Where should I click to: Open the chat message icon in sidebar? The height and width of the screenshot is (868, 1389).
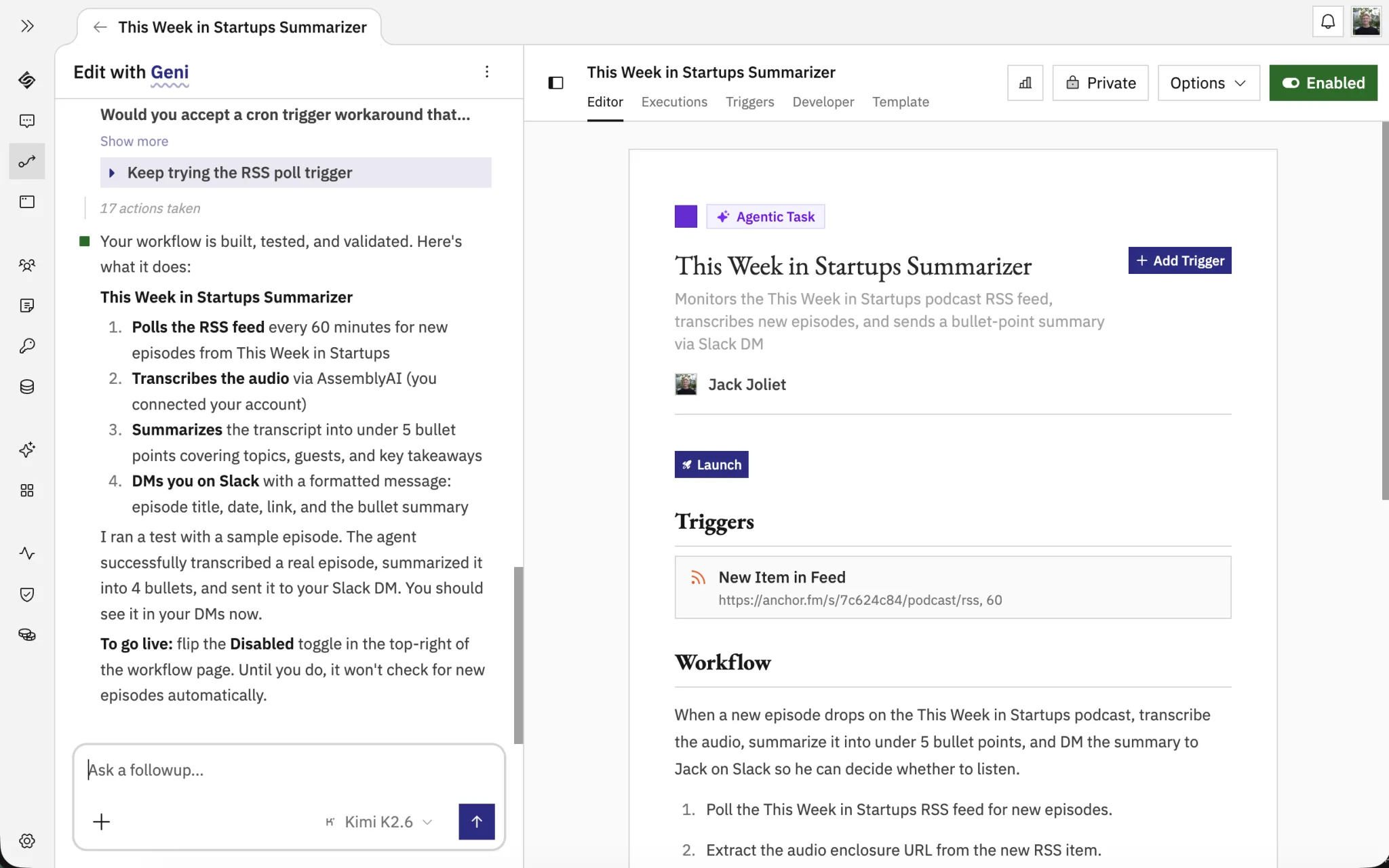pos(27,121)
